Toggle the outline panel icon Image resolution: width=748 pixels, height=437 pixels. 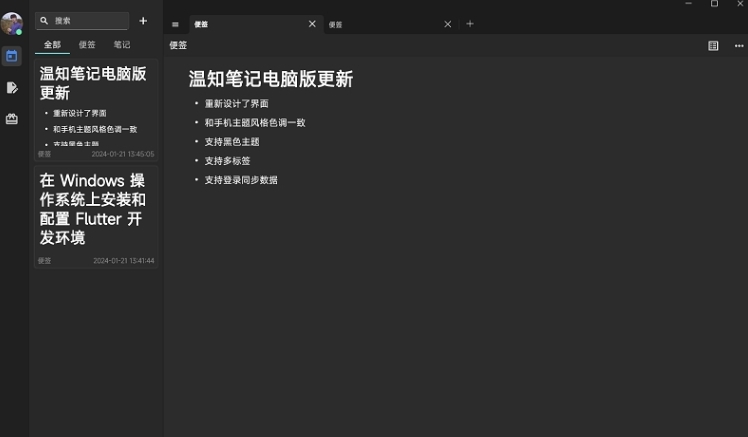(713, 46)
